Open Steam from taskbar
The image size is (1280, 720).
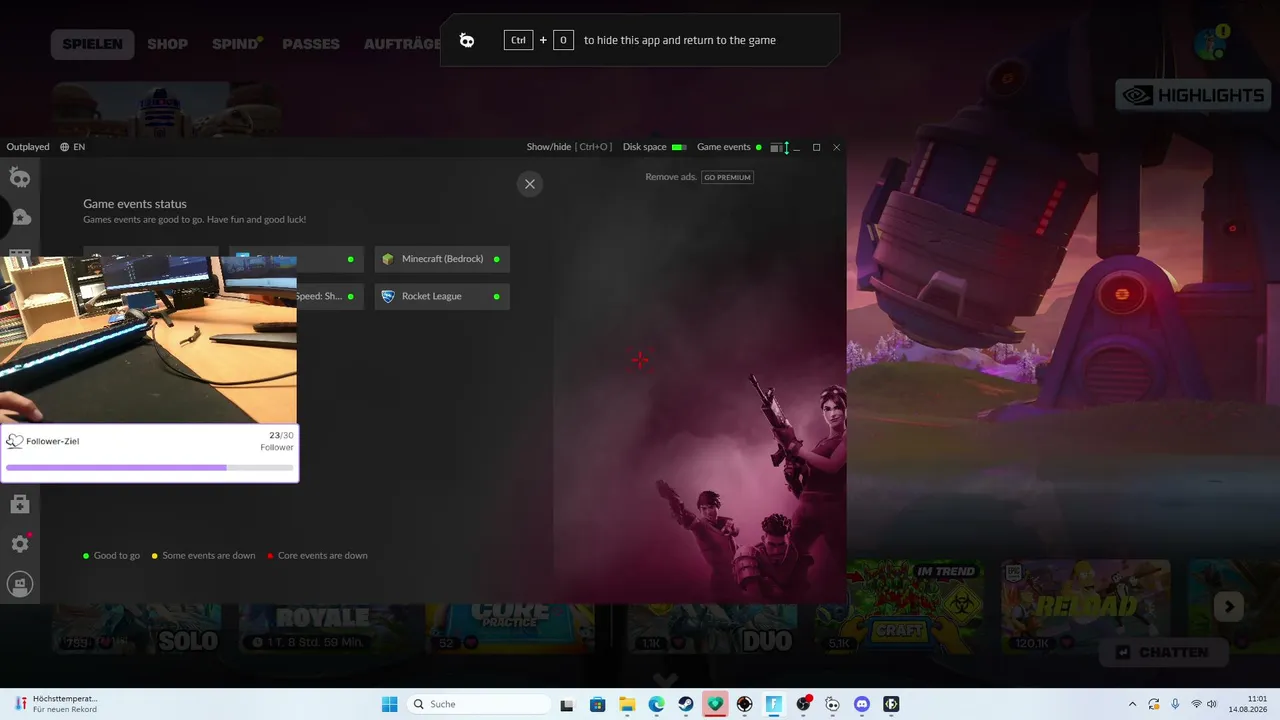[685, 704]
